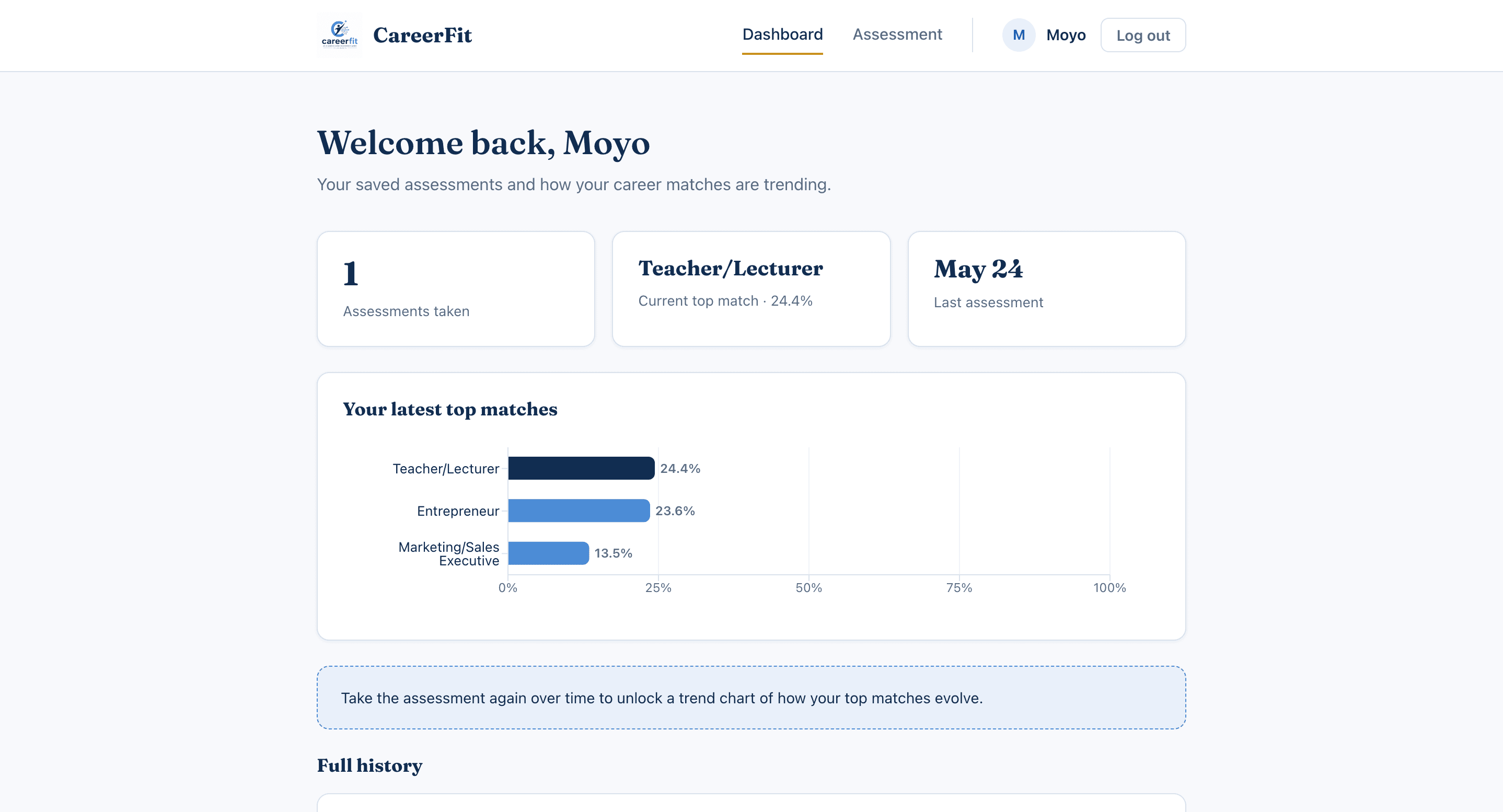Click the Marketing/Sales Executive chart bar
This screenshot has height=812, width=1503.
(548, 553)
